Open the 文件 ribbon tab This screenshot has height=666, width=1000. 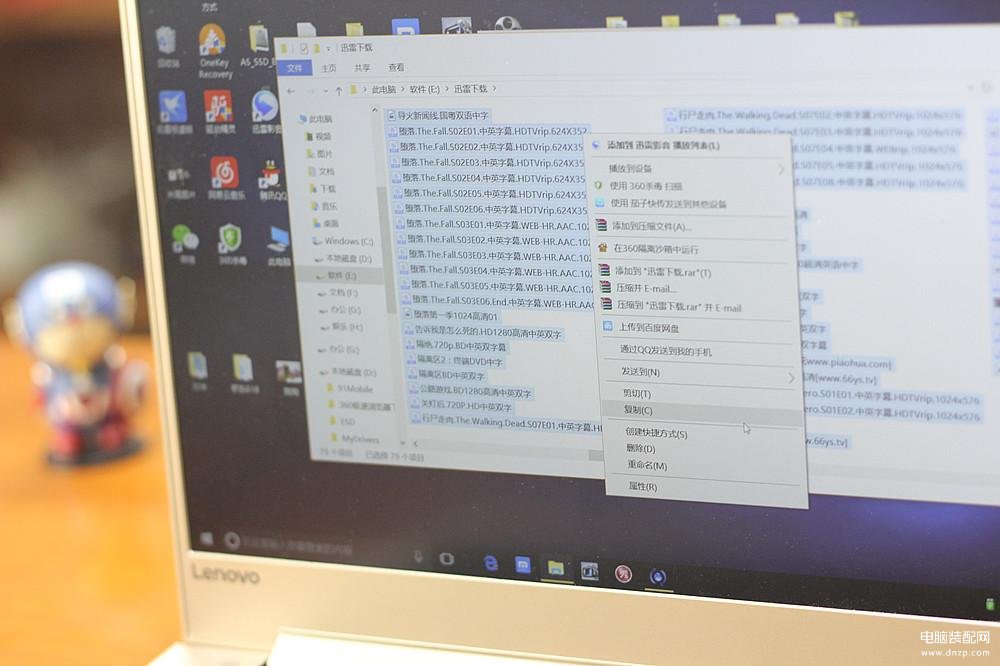[295, 68]
